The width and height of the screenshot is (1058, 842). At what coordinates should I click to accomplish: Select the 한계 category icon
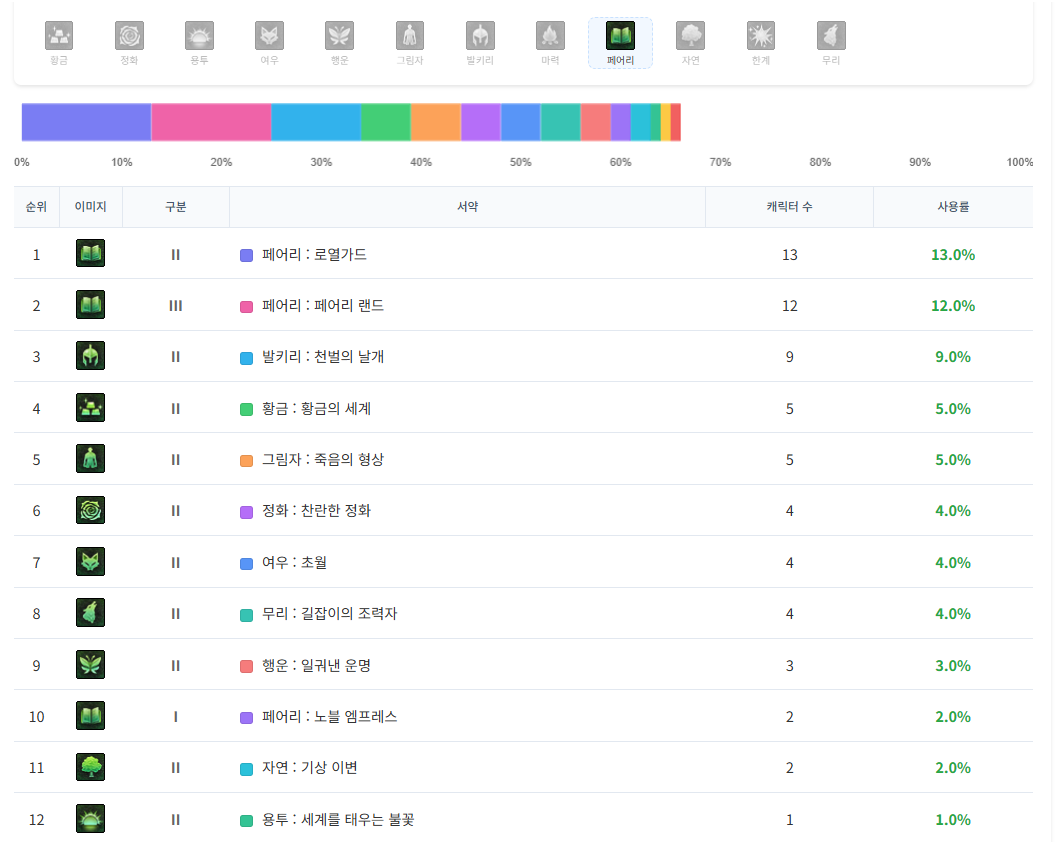(x=761, y=37)
